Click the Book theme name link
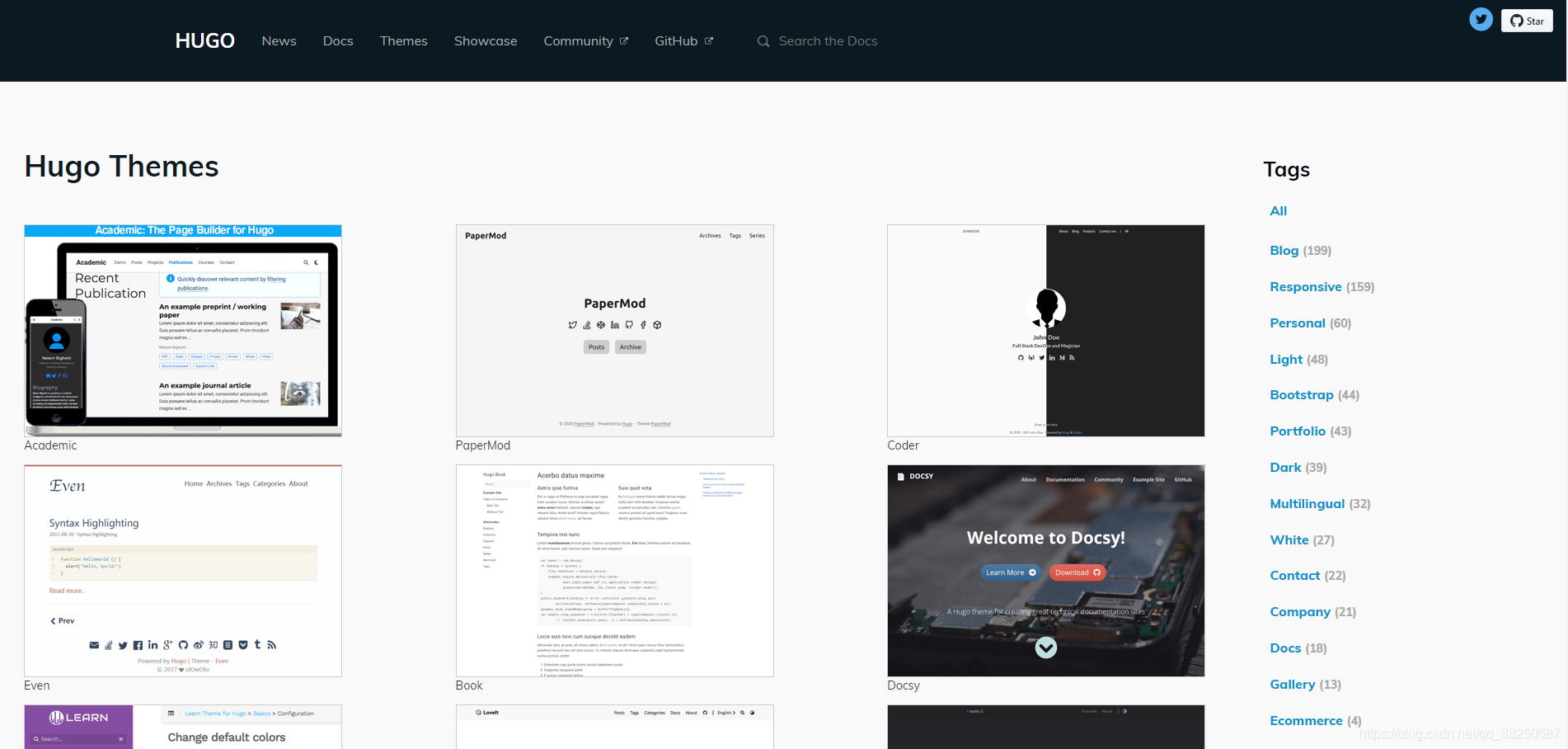Screen dimensions: 1568x749 [469, 685]
